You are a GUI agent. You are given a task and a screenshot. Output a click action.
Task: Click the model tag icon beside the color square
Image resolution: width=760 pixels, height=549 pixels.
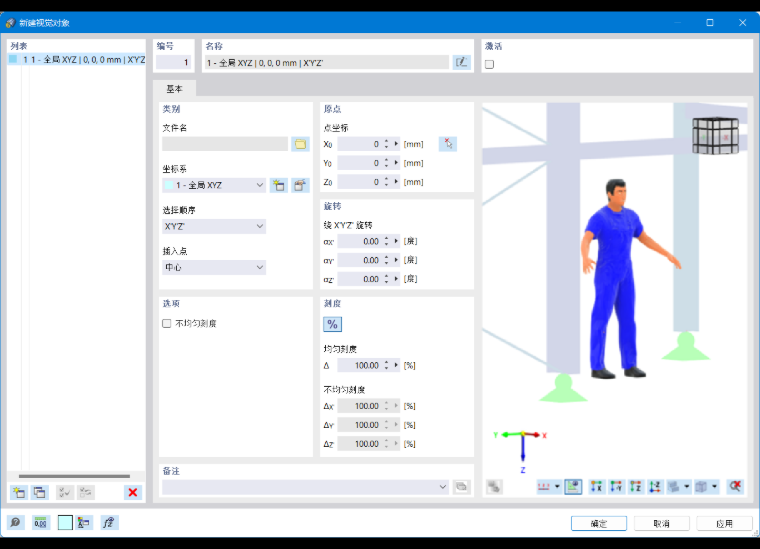84,522
